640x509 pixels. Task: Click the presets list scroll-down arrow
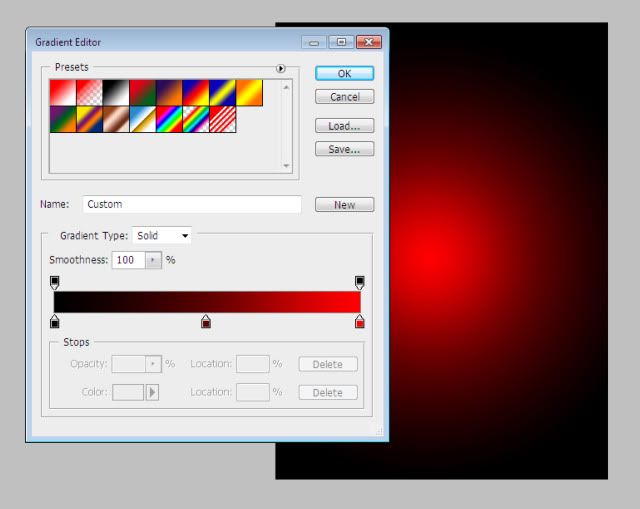(286, 165)
